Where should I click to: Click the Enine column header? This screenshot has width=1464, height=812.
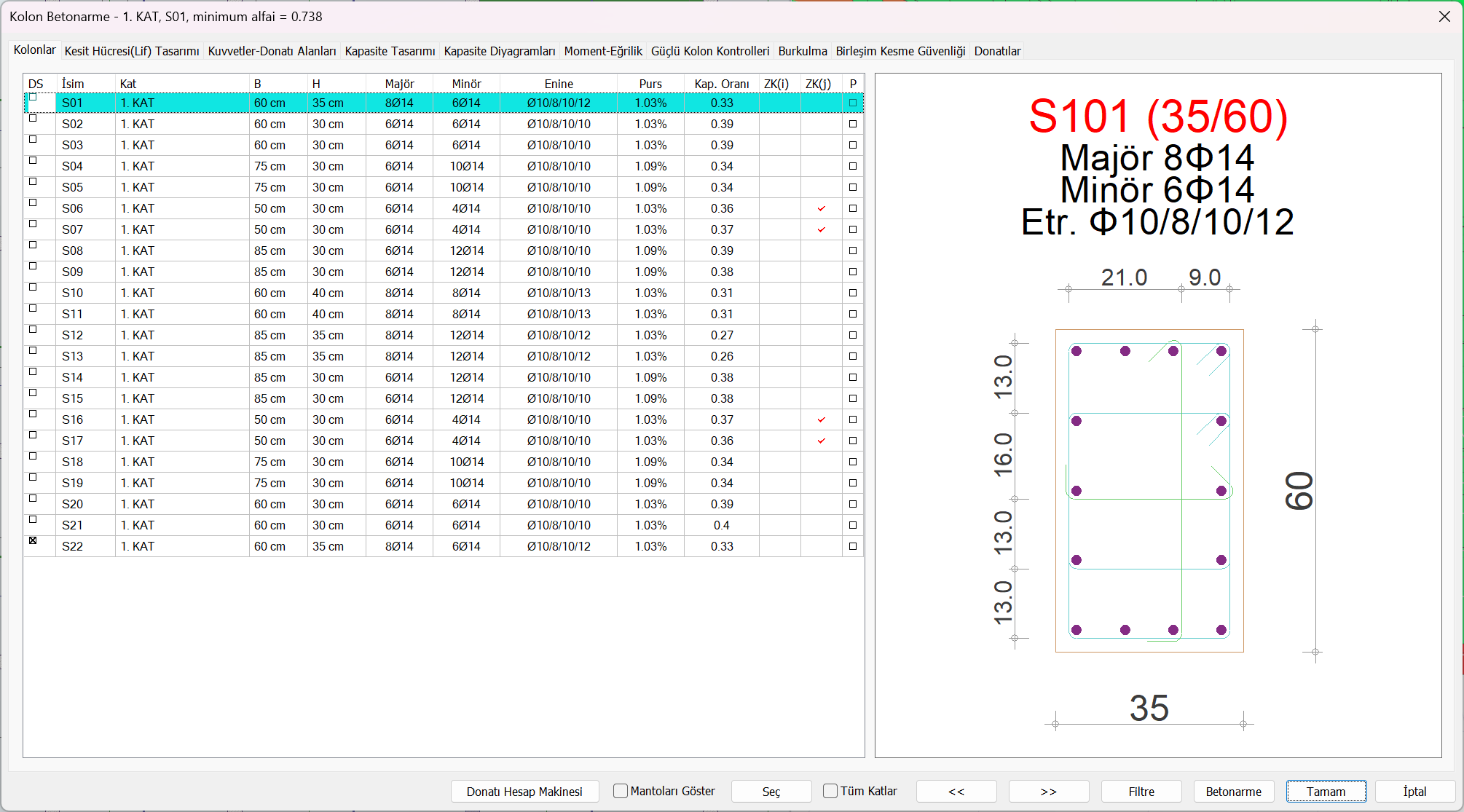pyautogui.click(x=559, y=84)
